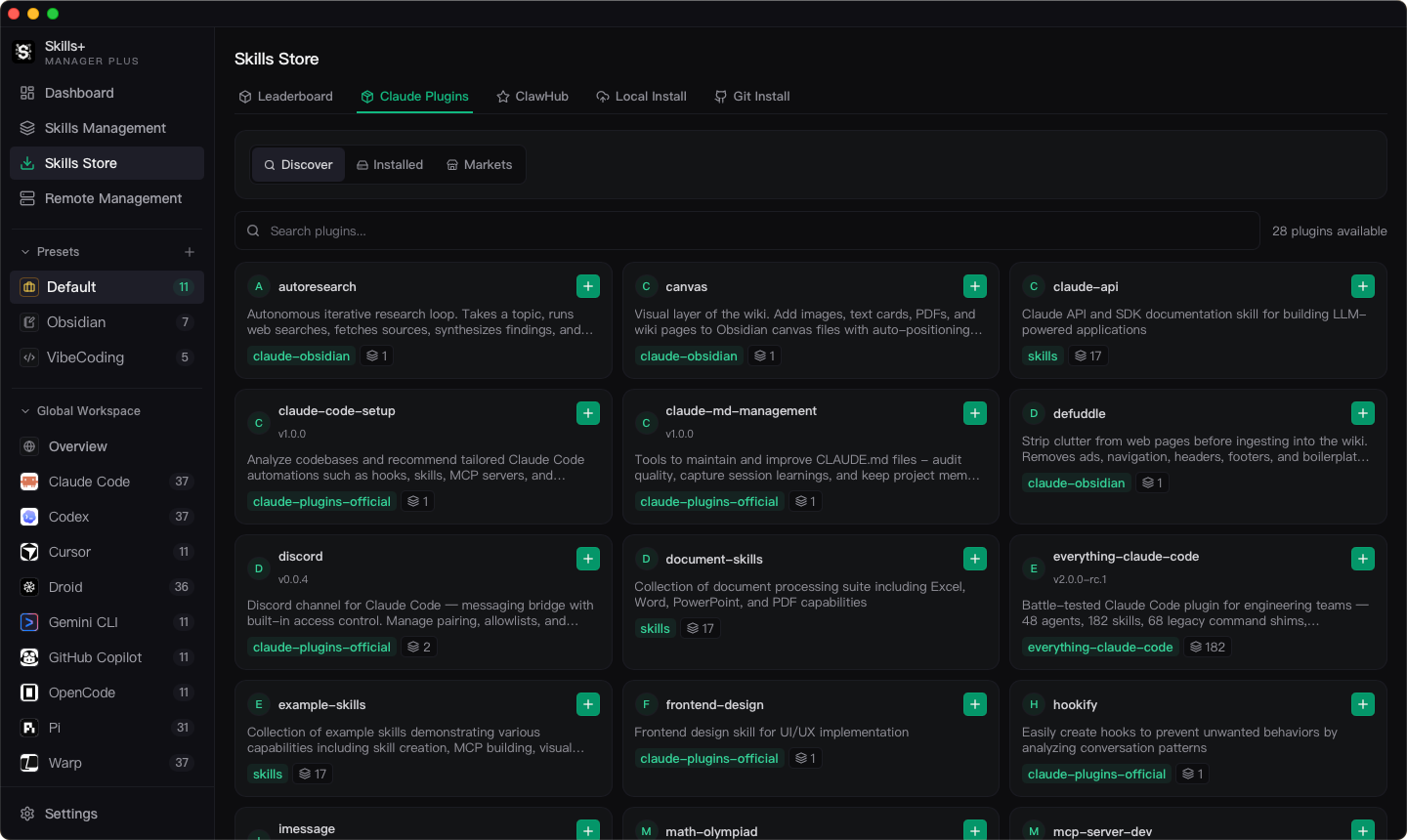The height and width of the screenshot is (840, 1407).
Task: Show the Installed plugins sub-tab
Action: [x=390, y=165]
